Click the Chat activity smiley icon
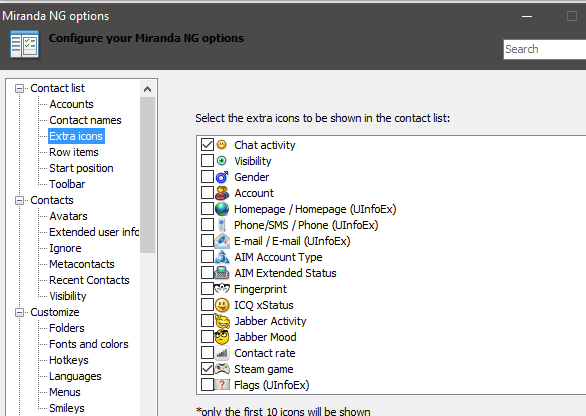Screen dimensions: 586x416 (222, 144)
